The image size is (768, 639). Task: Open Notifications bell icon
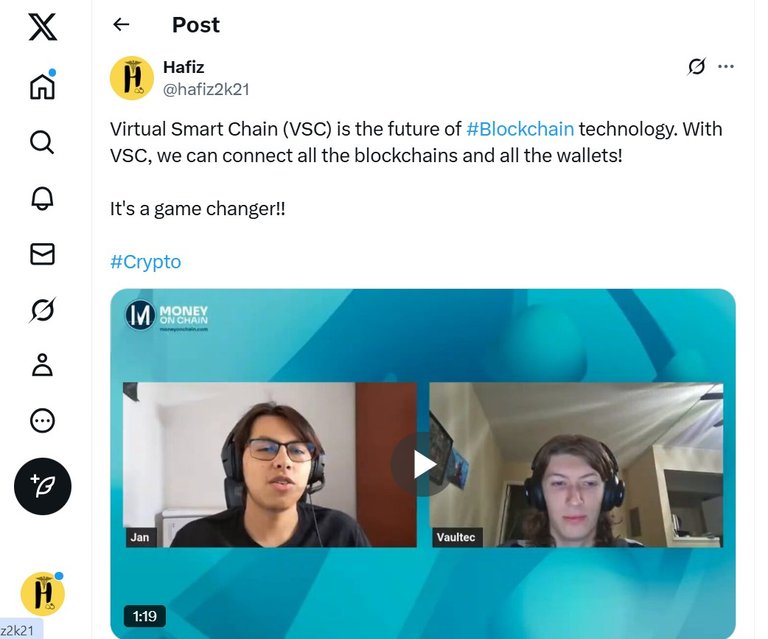43,198
